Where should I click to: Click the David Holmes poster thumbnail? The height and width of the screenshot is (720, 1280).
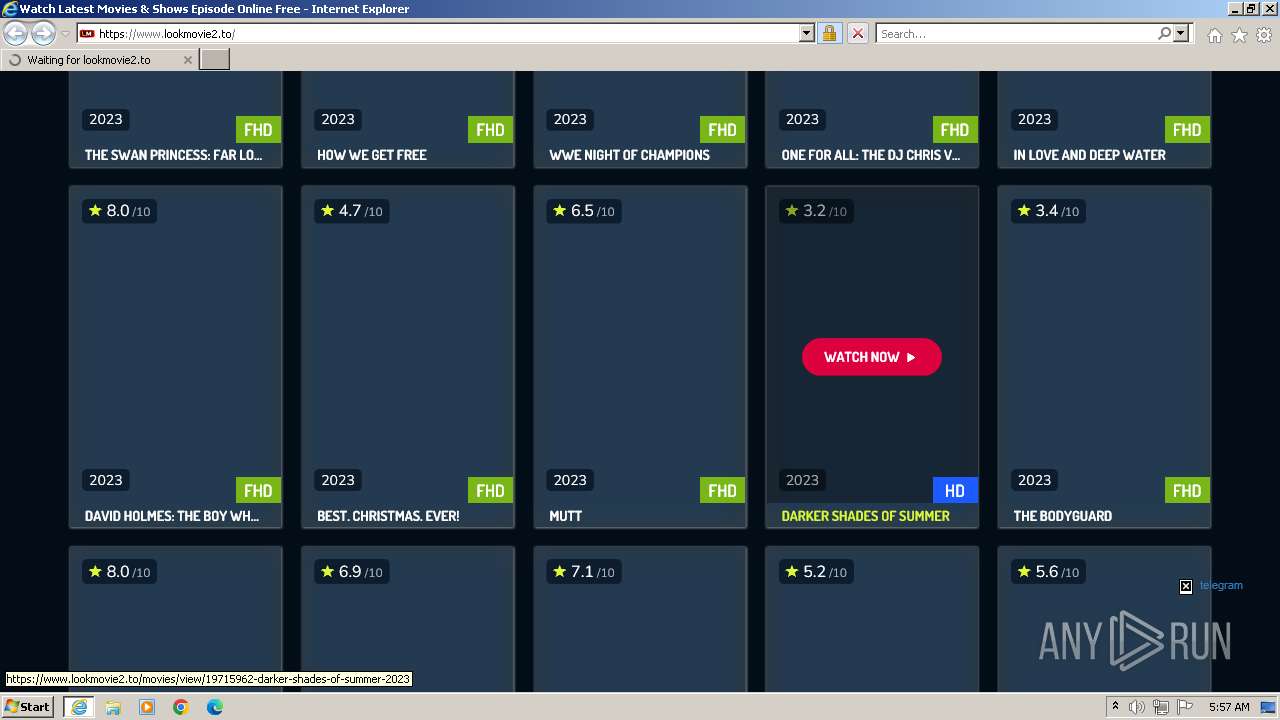click(176, 345)
